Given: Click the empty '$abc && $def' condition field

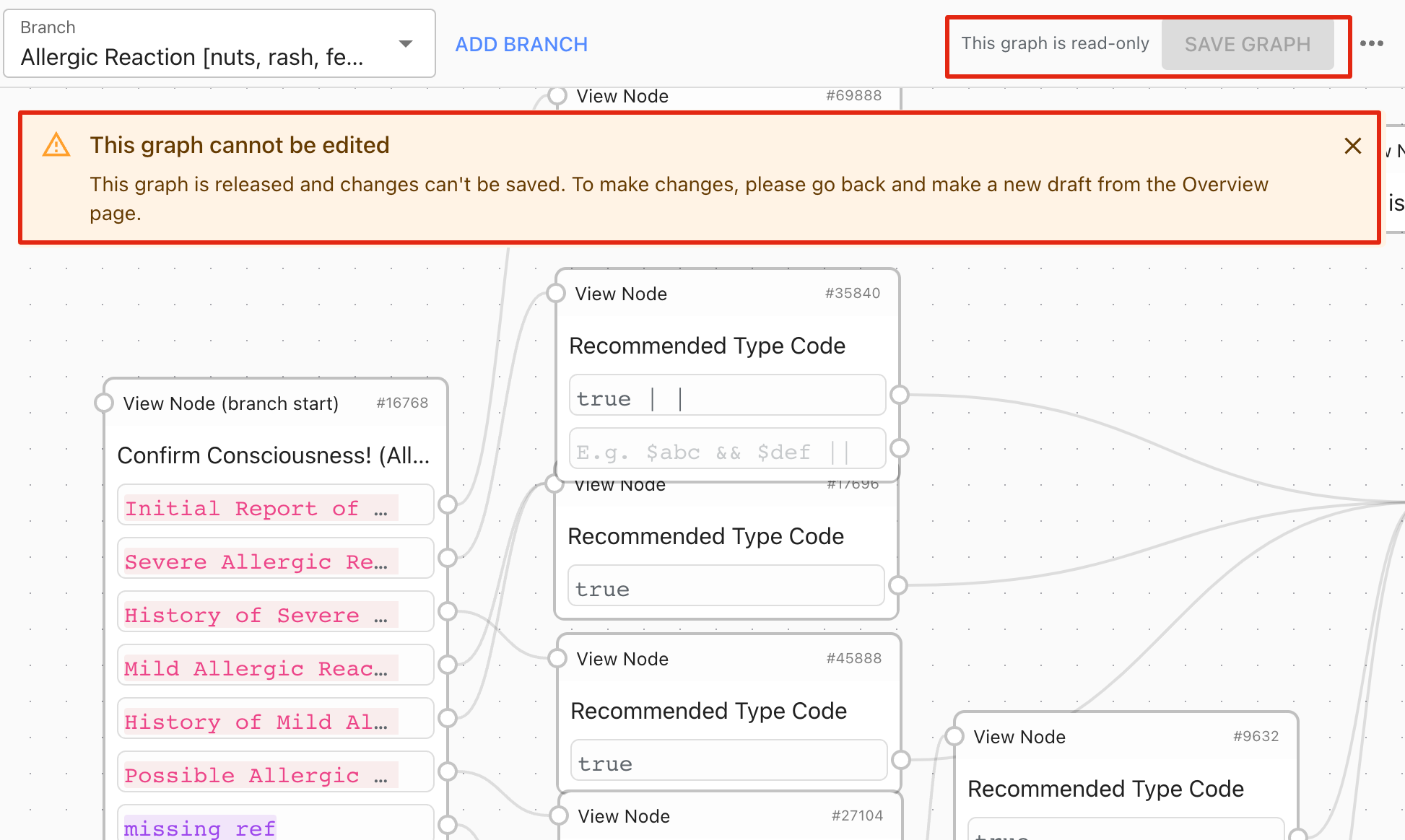Looking at the screenshot, I should point(727,449).
